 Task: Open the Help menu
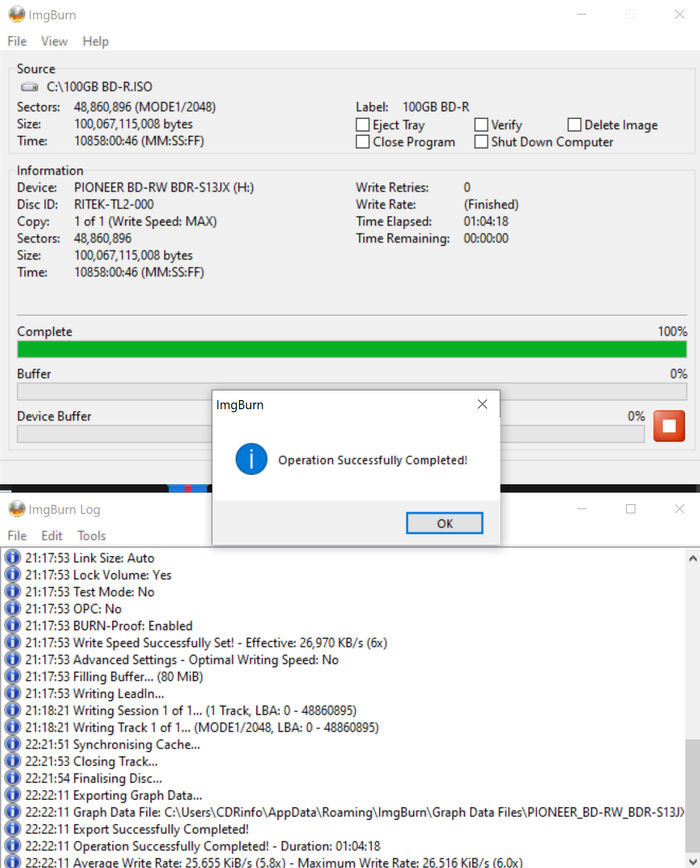(x=96, y=42)
